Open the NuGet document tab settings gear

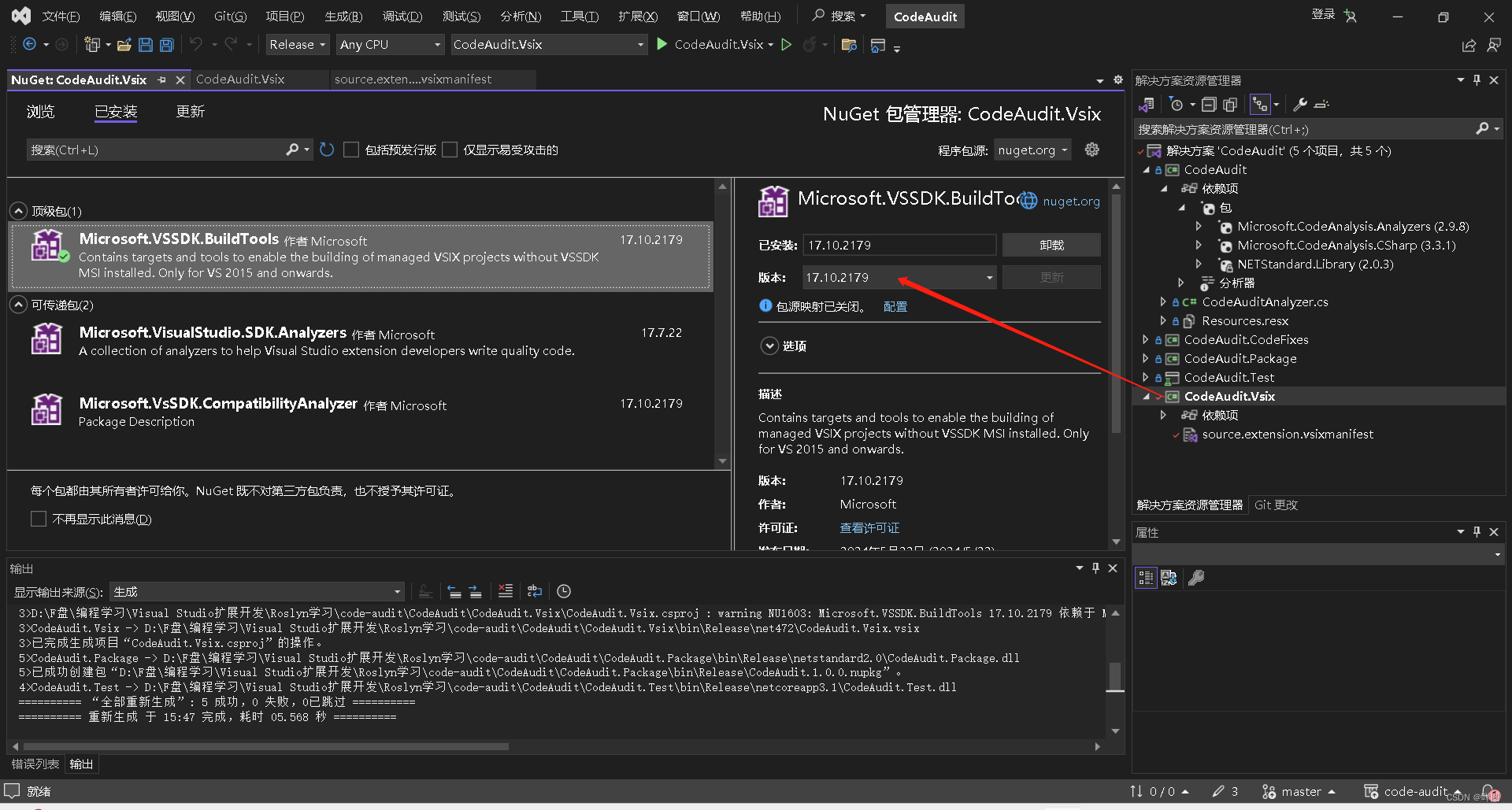[1117, 80]
